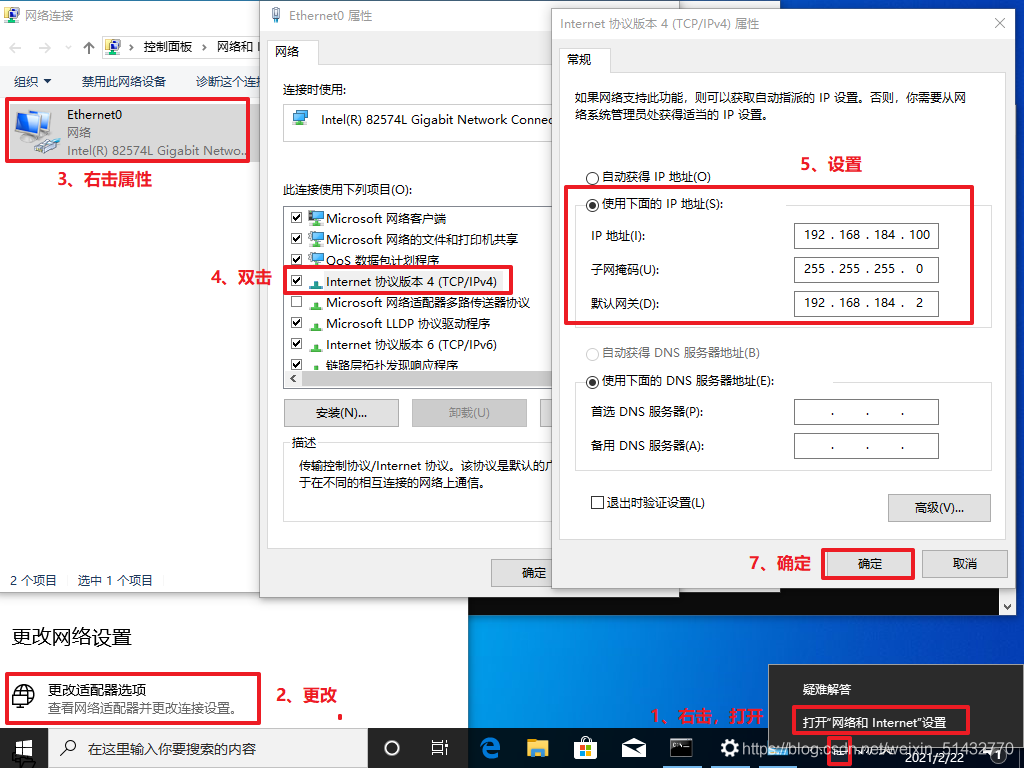The image size is (1024, 768).
Task: Click the 网络和 breadcrumb segment
Action: click(234, 47)
